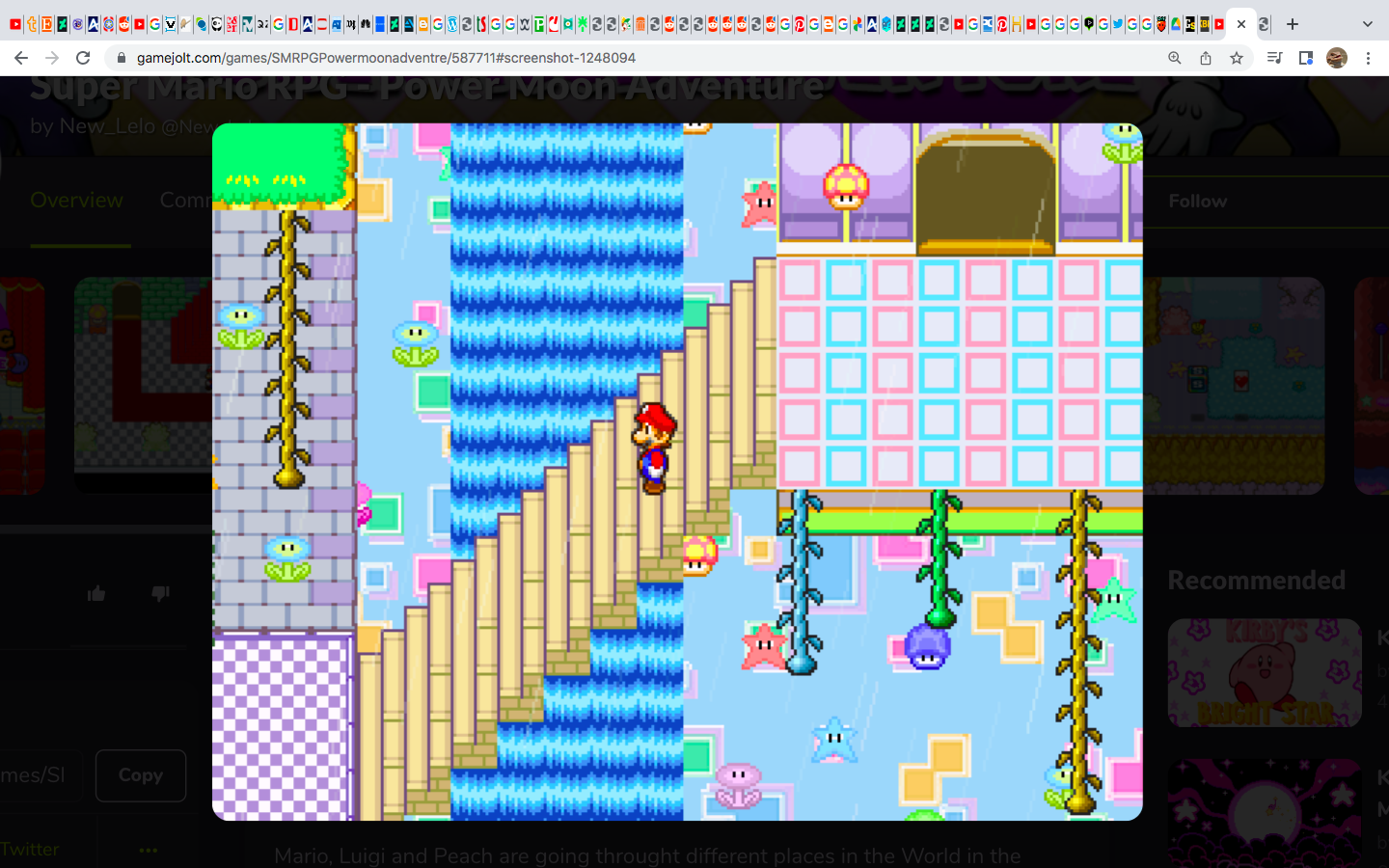Open the media controls icon in toolbar
Viewport: 1389px width, 868px height.
(1274, 58)
